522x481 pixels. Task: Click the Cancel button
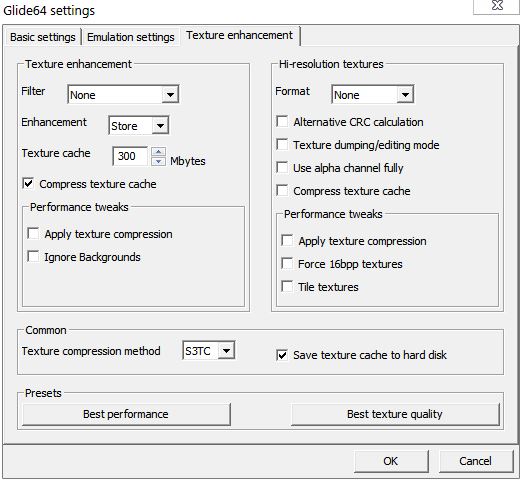[x=476, y=461]
